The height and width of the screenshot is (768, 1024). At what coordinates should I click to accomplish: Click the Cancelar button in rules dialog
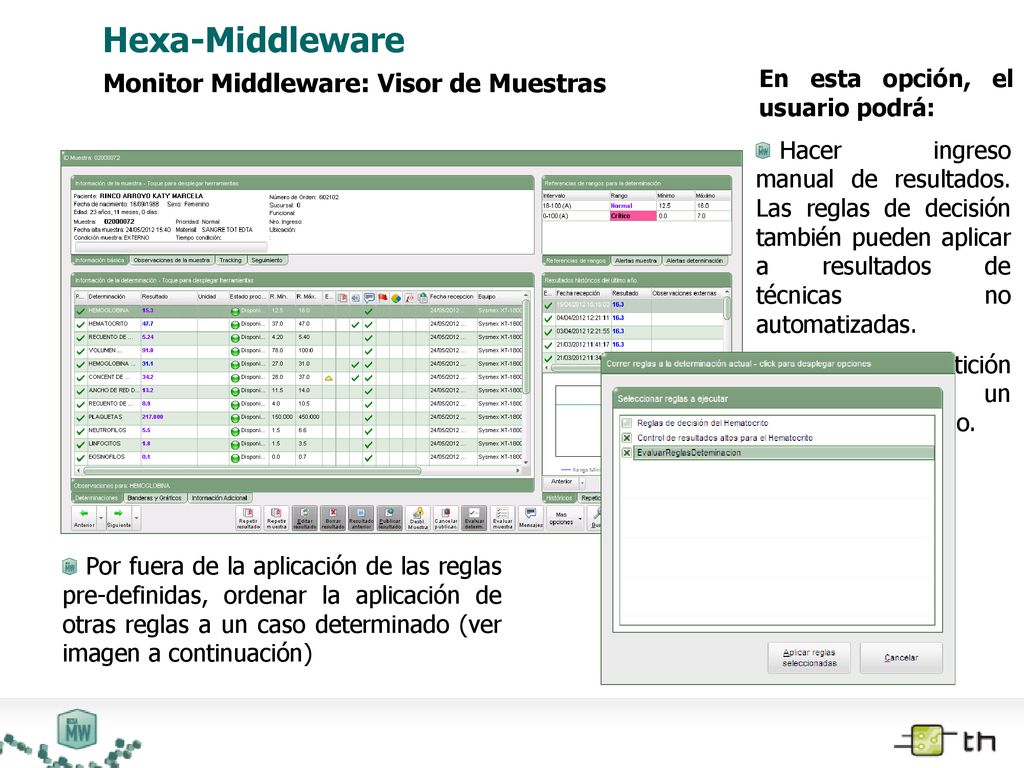tap(901, 658)
